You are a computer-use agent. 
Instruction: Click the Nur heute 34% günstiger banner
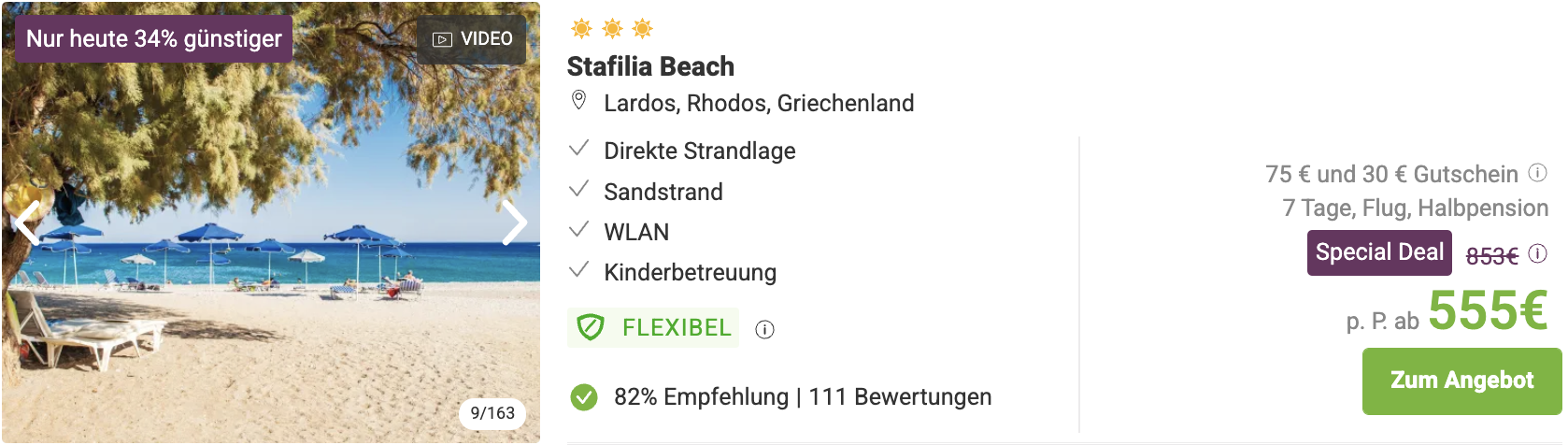pyautogui.click(x=153, y=39)
